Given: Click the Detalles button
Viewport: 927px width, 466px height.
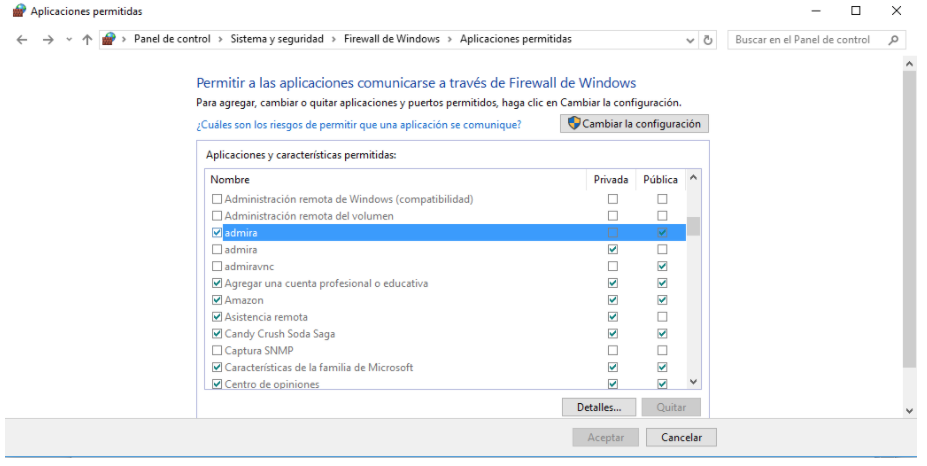Looking at the screenshot, I should (x=599, y=407).
